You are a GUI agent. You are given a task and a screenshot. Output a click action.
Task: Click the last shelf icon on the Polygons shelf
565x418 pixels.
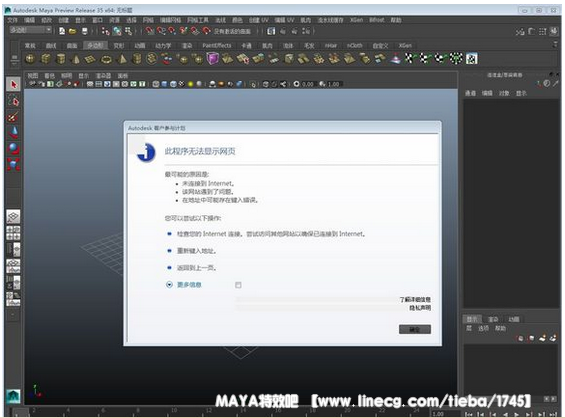click(x=472, y=58)
